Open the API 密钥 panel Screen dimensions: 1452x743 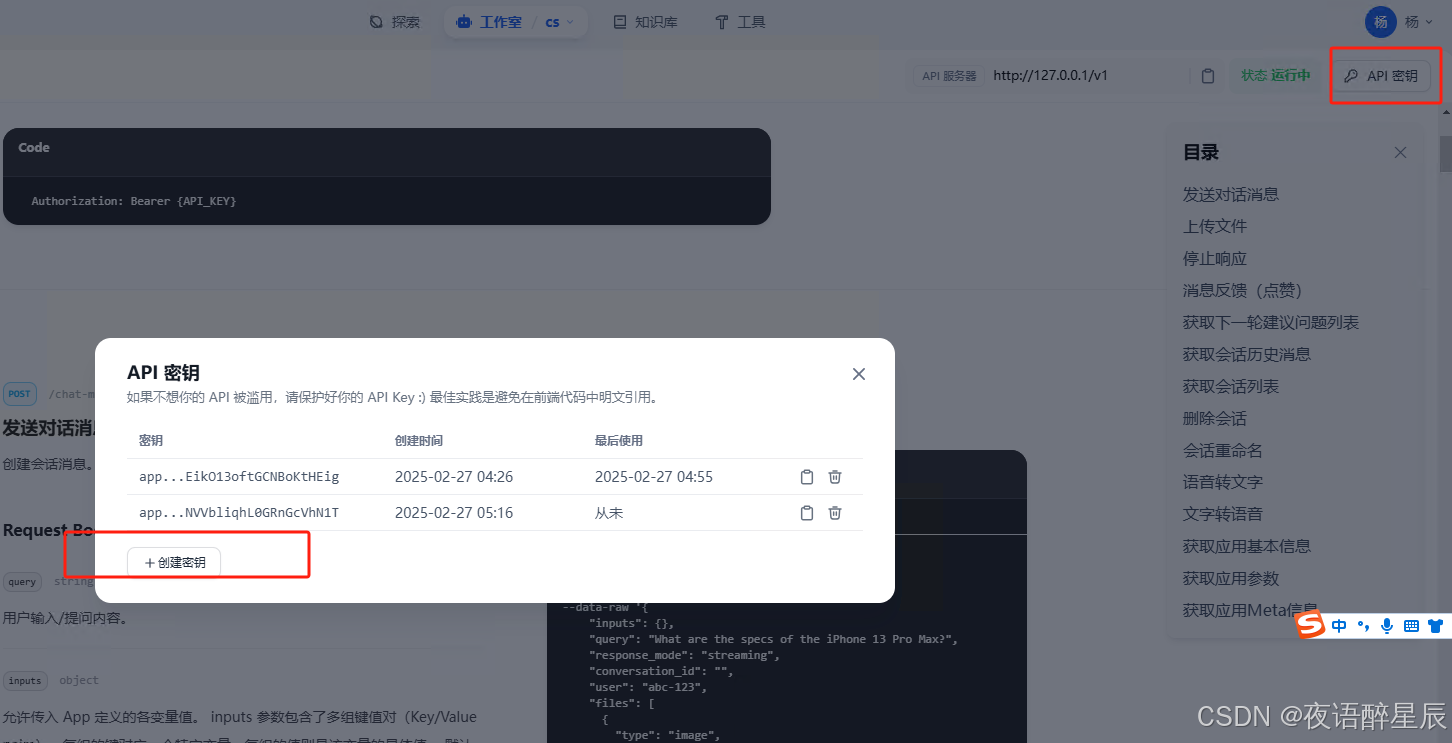point(1384,75)
